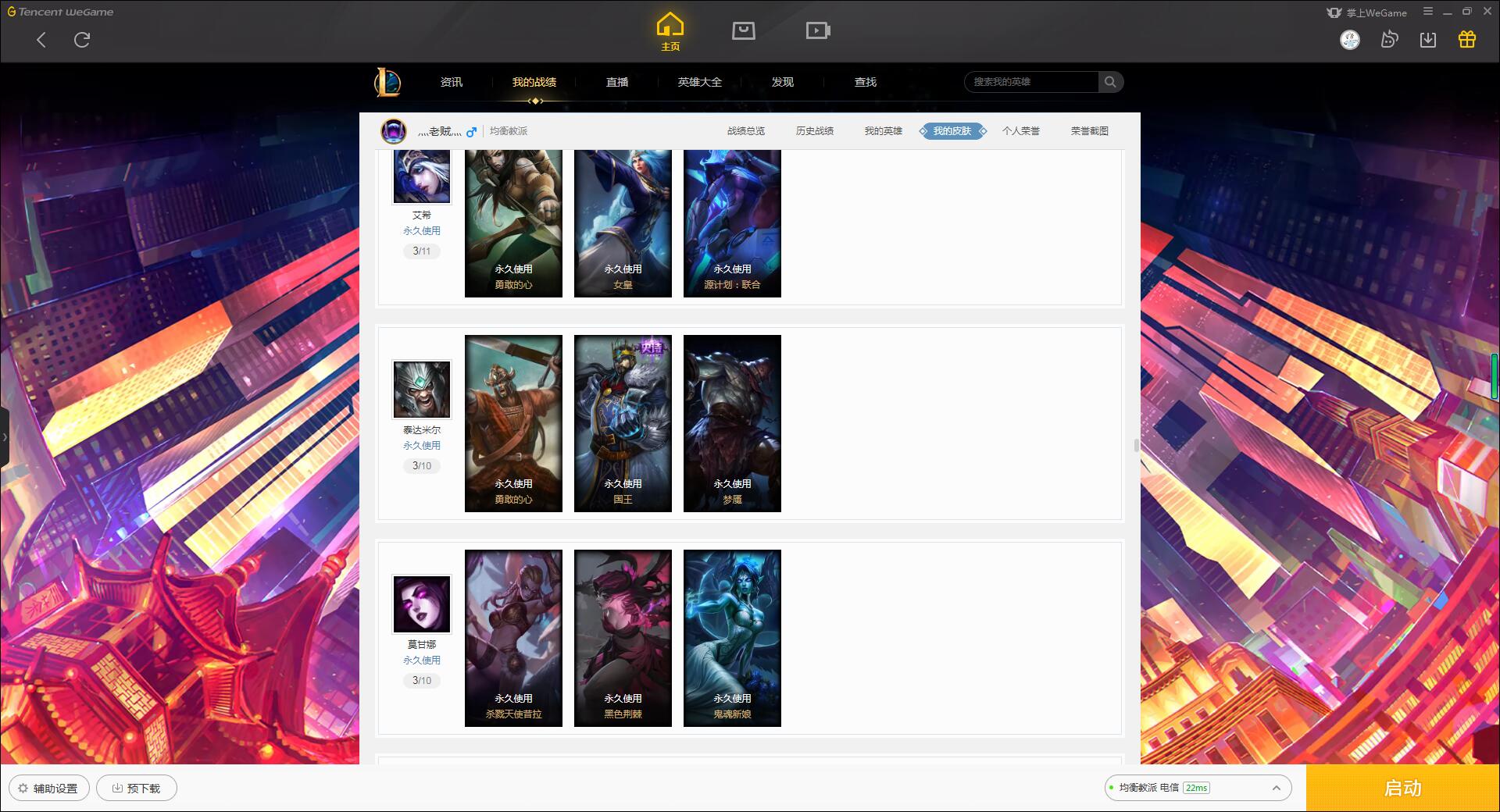Click the League of Legends logo
1500x812 pixels.
[387, 82]
